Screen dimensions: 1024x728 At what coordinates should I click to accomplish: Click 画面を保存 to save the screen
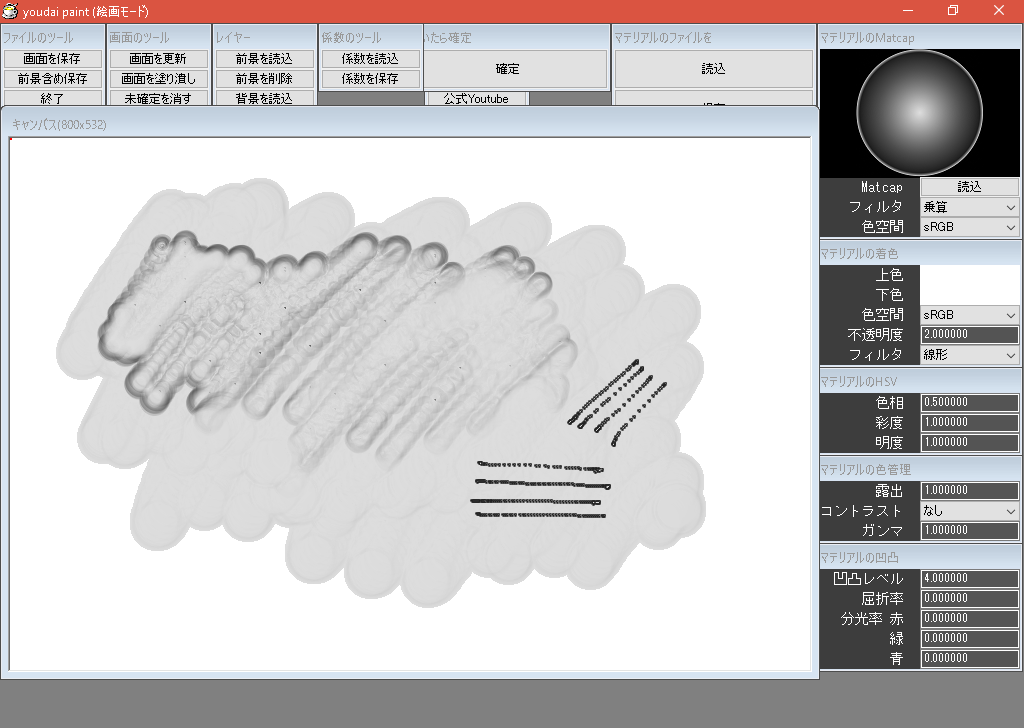coord(55,58)
